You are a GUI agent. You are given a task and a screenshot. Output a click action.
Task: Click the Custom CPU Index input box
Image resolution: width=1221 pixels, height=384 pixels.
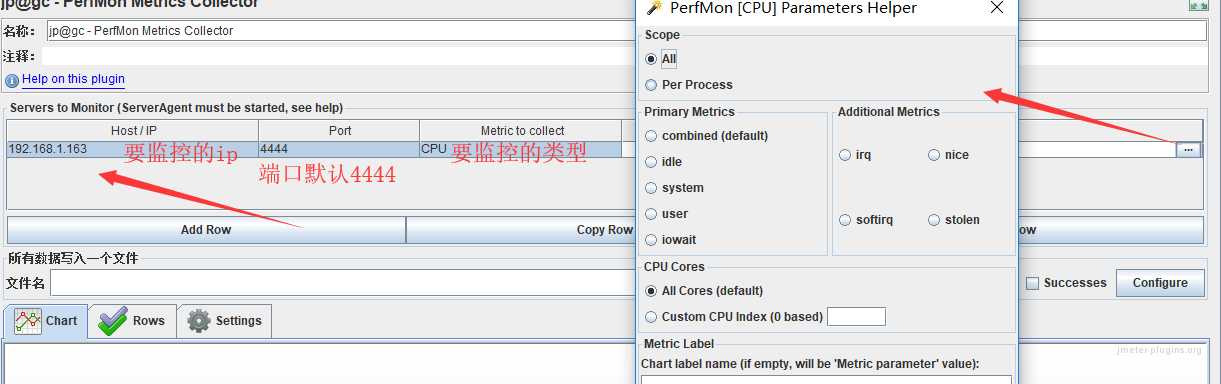pyautogui.click(x=856, y=317)
